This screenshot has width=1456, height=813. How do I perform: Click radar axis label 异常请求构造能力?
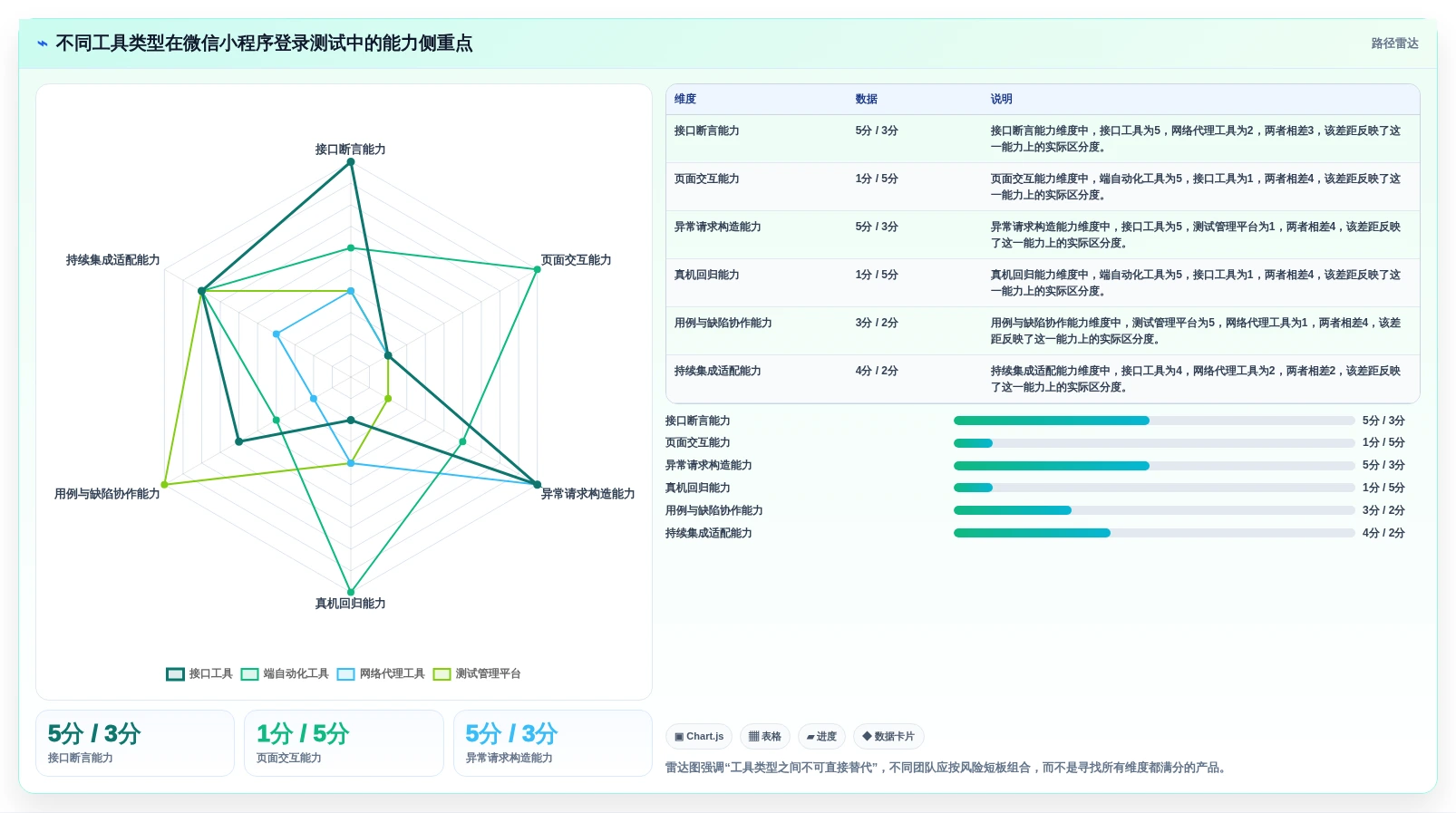587,494
